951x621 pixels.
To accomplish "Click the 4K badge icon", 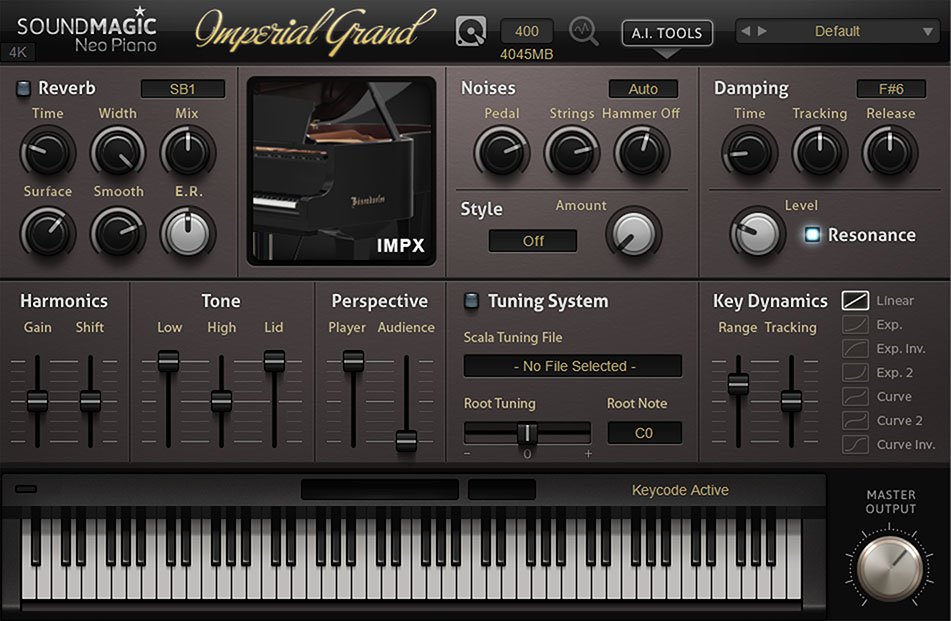I will pyautogui.click(x=18, y=52).
